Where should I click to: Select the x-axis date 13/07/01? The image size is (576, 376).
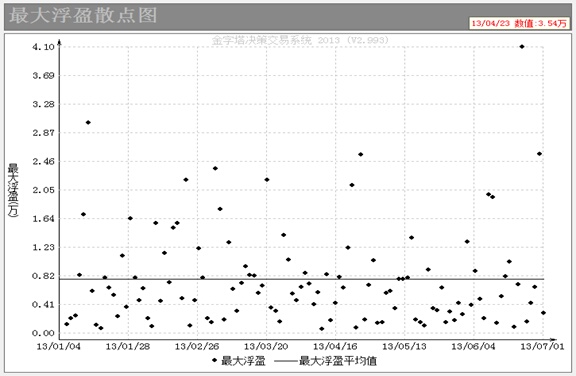(x=542, y=346)
